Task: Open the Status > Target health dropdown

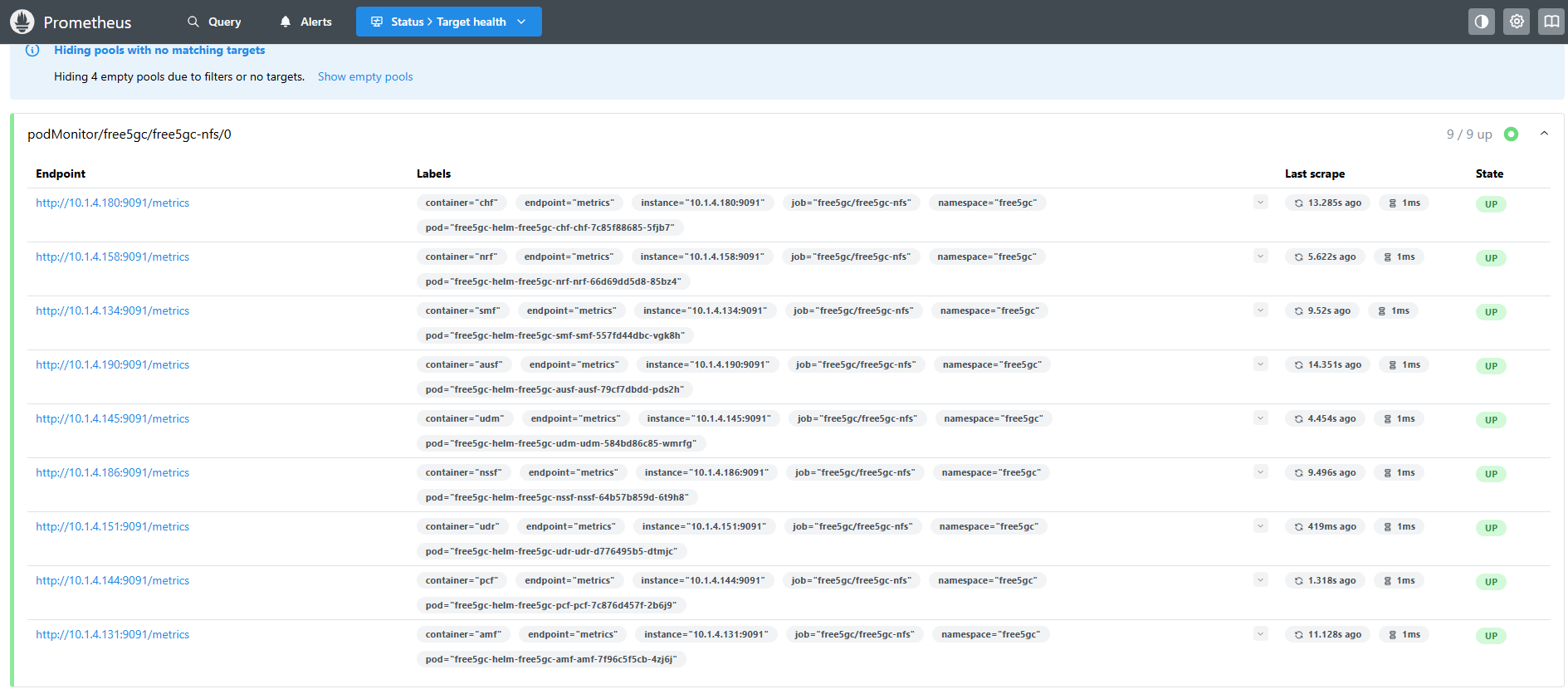Action: (x=448, y=22)
